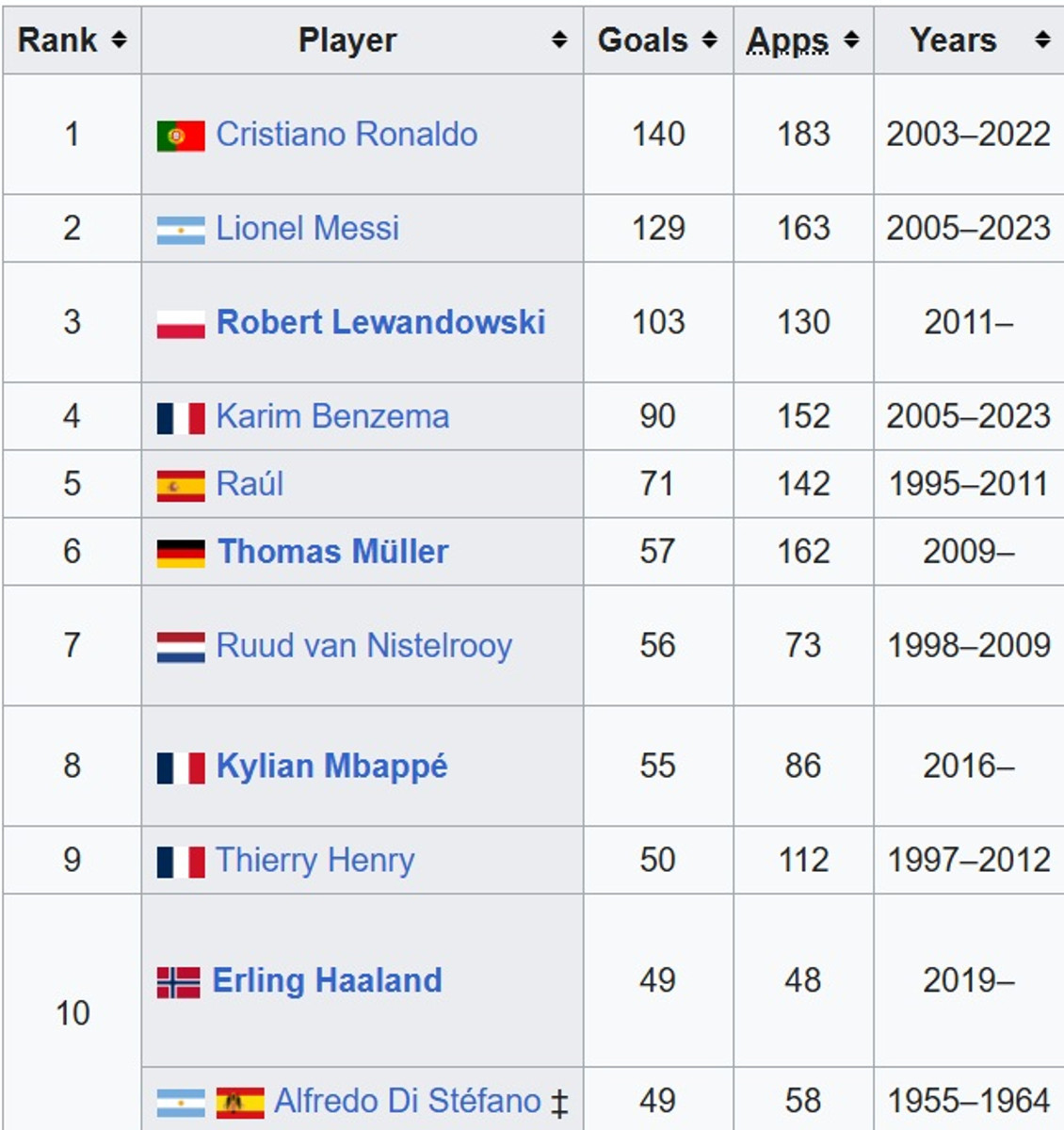Click the Argentina flag beside Lionel Messi
This screenshot has height=1130, width=1064.
[x=181, y=230]
